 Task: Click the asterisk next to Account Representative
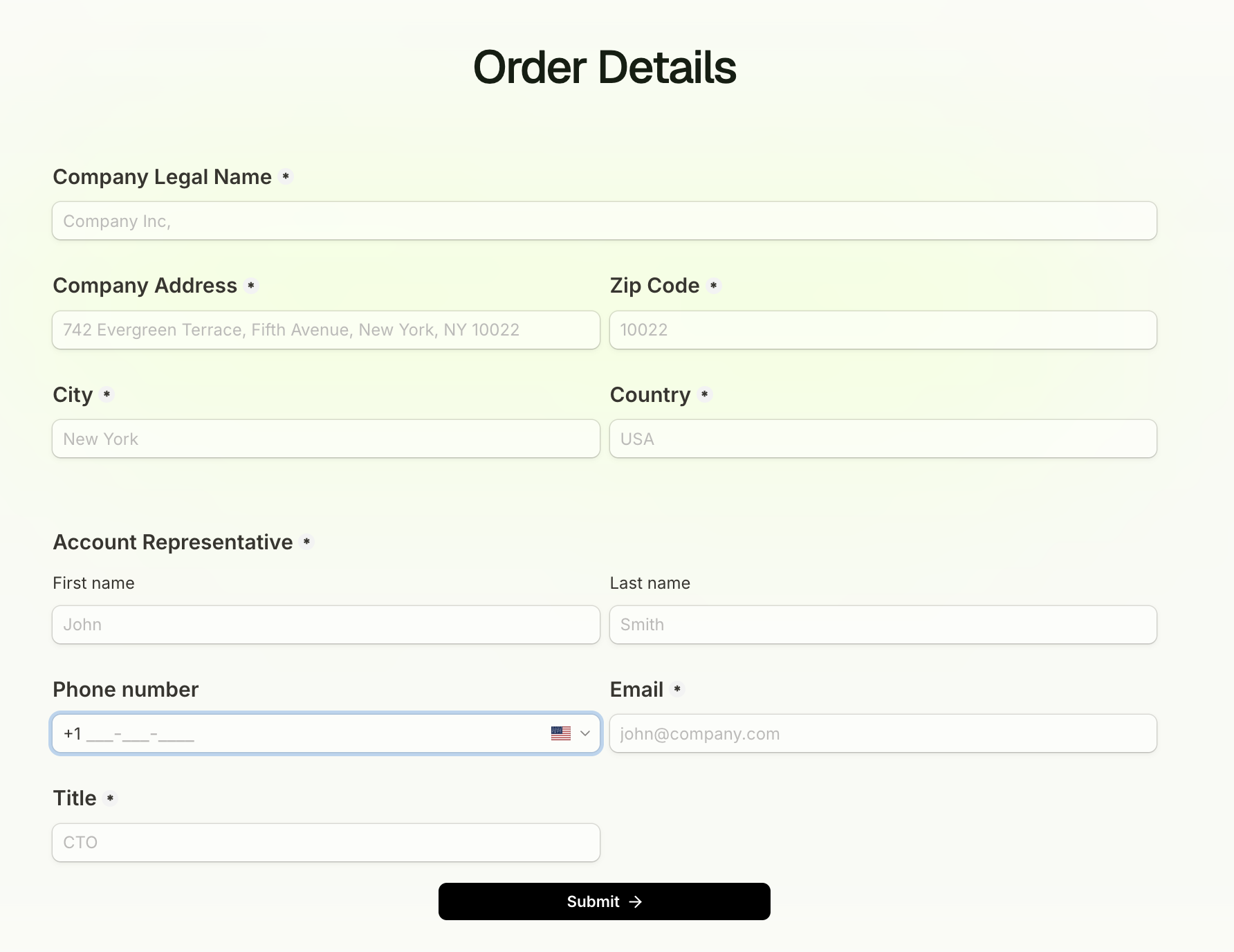pos(307,542)
